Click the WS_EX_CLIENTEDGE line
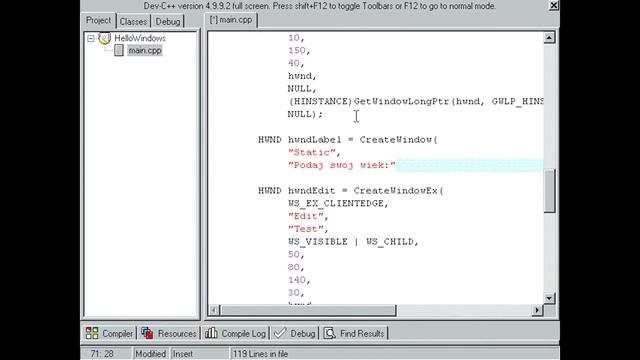The height and width of the screenshot is (360, 640). point(338,204)
